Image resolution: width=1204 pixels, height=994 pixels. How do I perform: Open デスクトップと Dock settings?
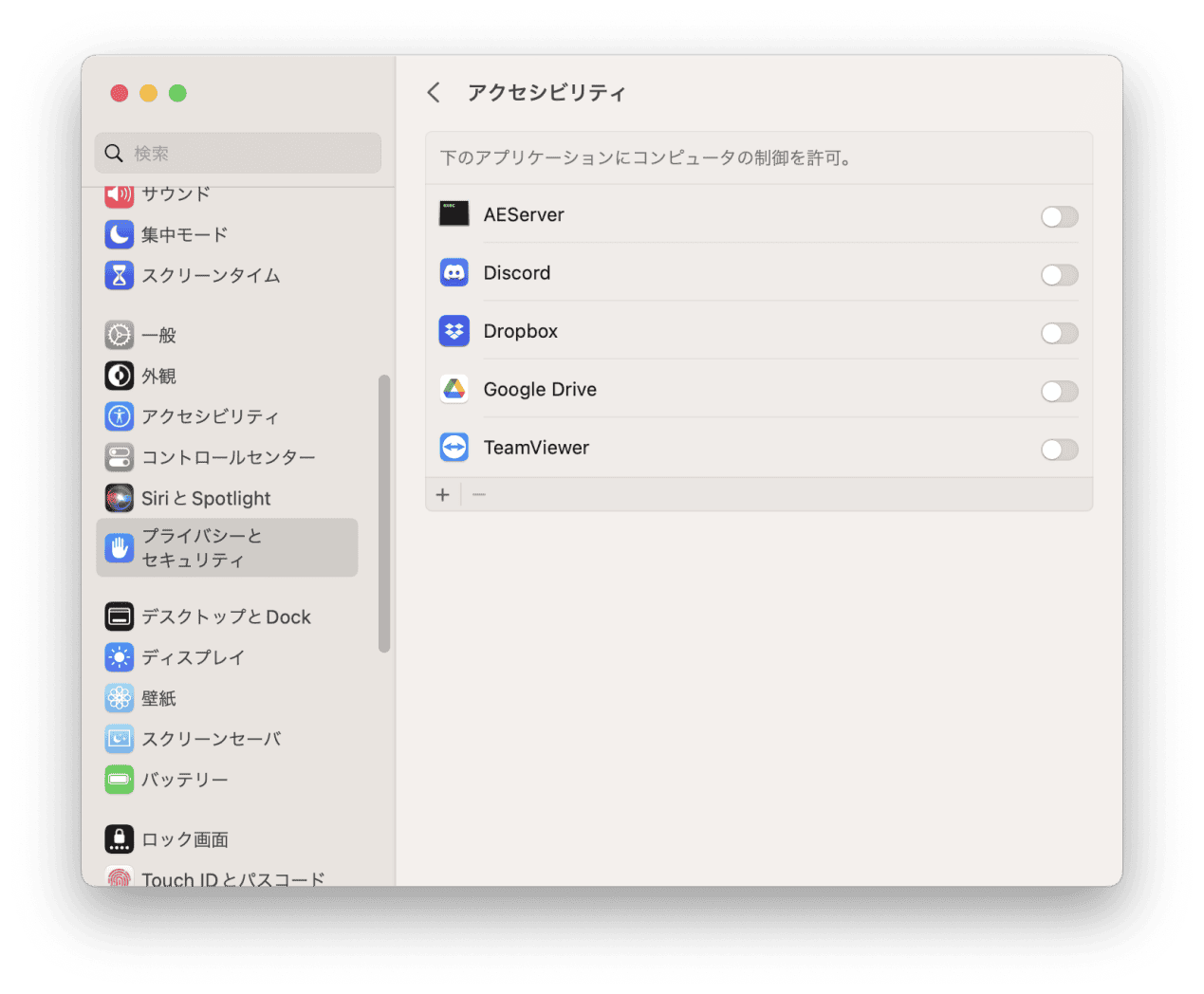coord(228,617)
